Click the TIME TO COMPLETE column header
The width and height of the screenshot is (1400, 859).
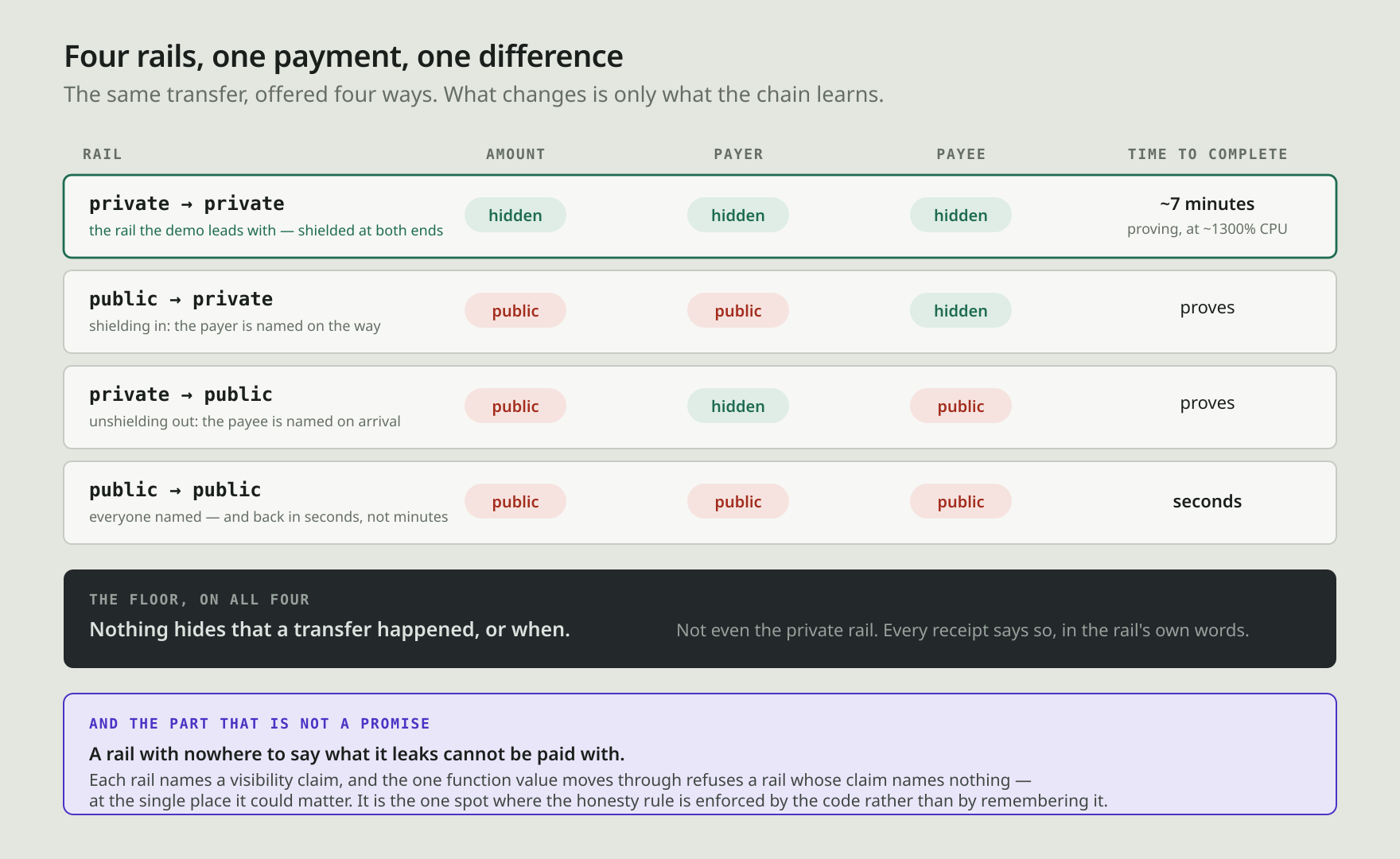(1207, 154)
